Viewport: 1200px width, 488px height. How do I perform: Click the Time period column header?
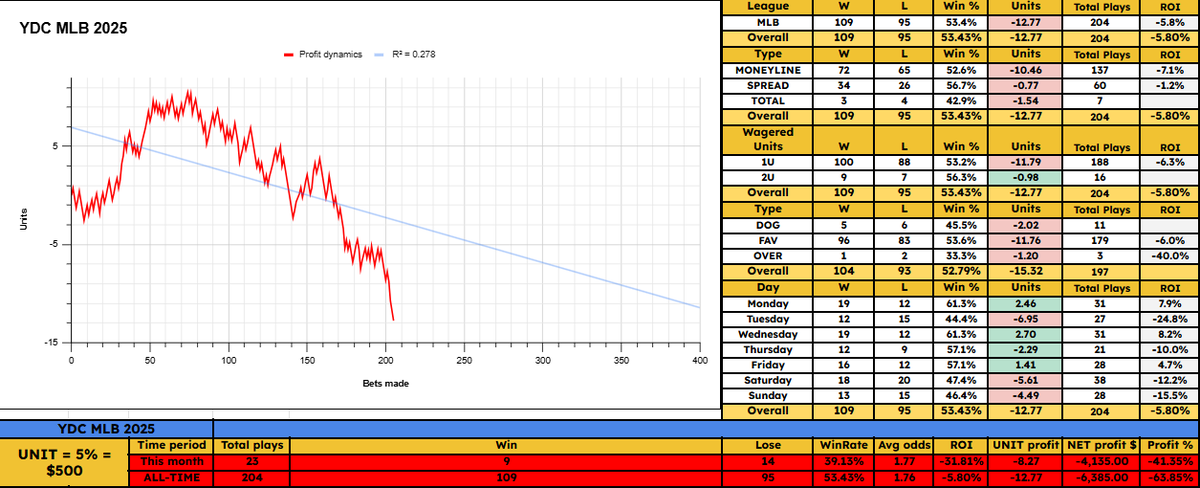[169, 445]
